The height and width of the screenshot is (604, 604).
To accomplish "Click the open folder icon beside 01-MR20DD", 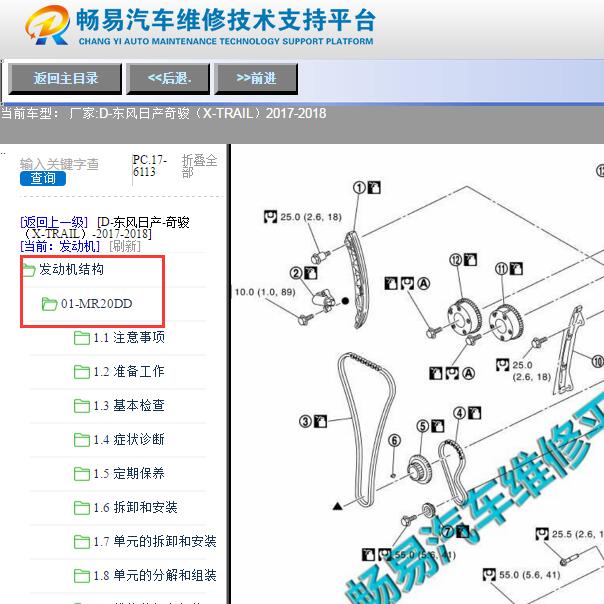I will [x=49, y=304].
